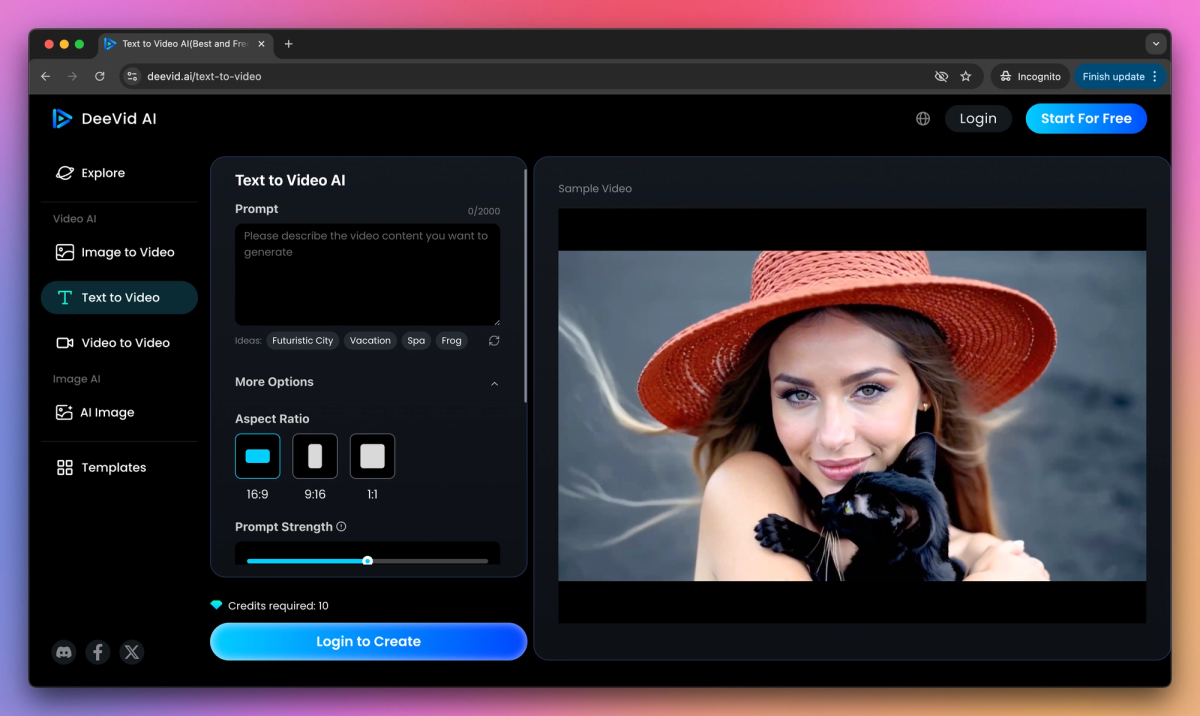
Task: Bookmark this page with star icon
Action: tap(966, 76)
